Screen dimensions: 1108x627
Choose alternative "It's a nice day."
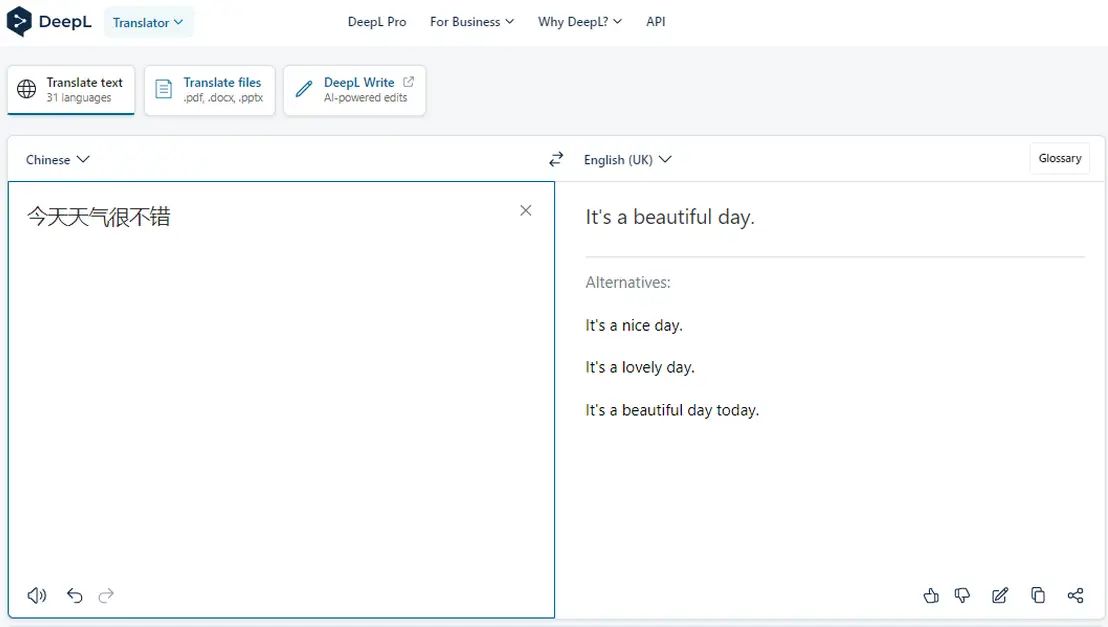click(x=634, y=325)
